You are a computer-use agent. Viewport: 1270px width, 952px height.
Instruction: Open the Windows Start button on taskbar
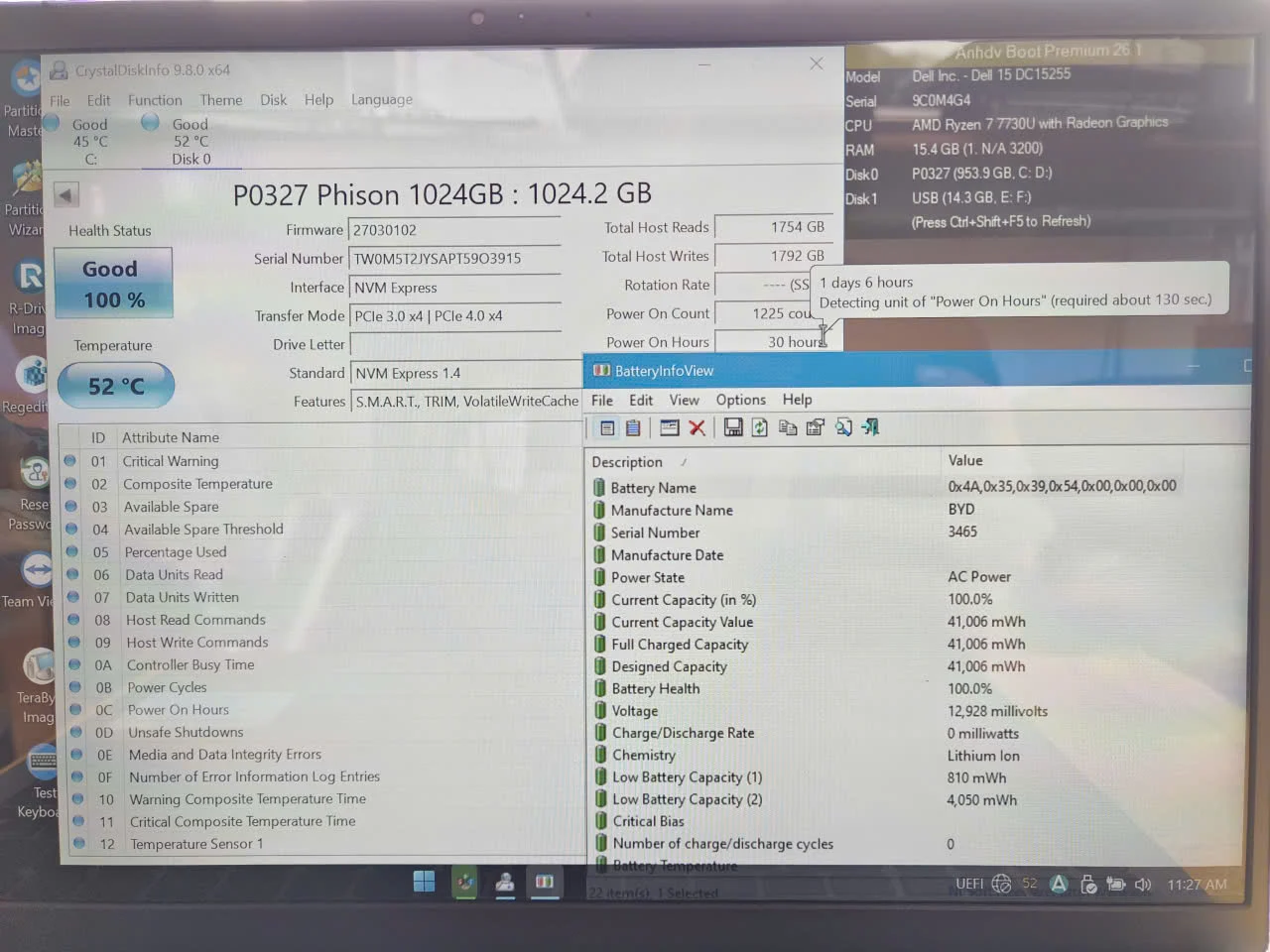coord(424,882)
